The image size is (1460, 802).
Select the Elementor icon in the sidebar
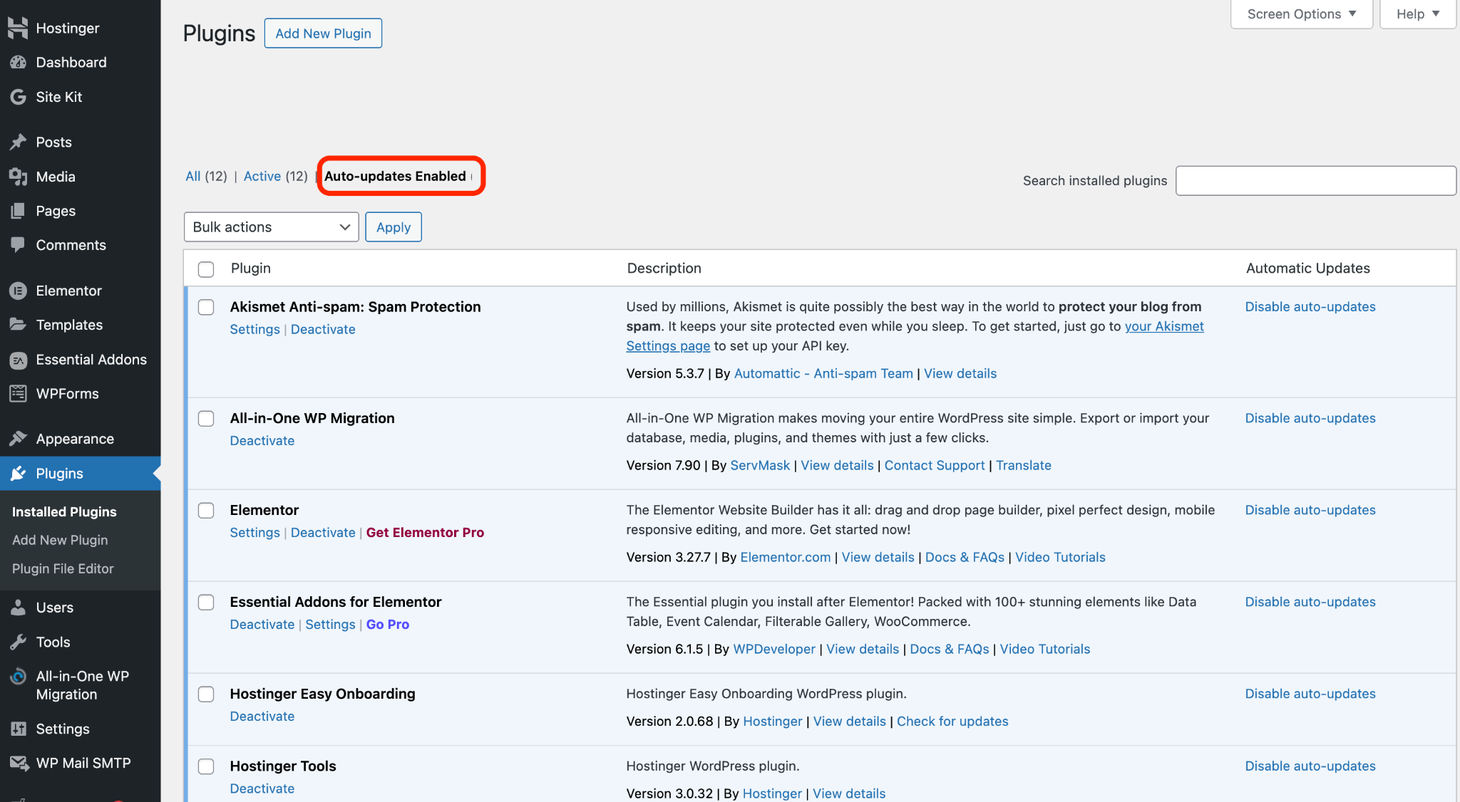20,290
